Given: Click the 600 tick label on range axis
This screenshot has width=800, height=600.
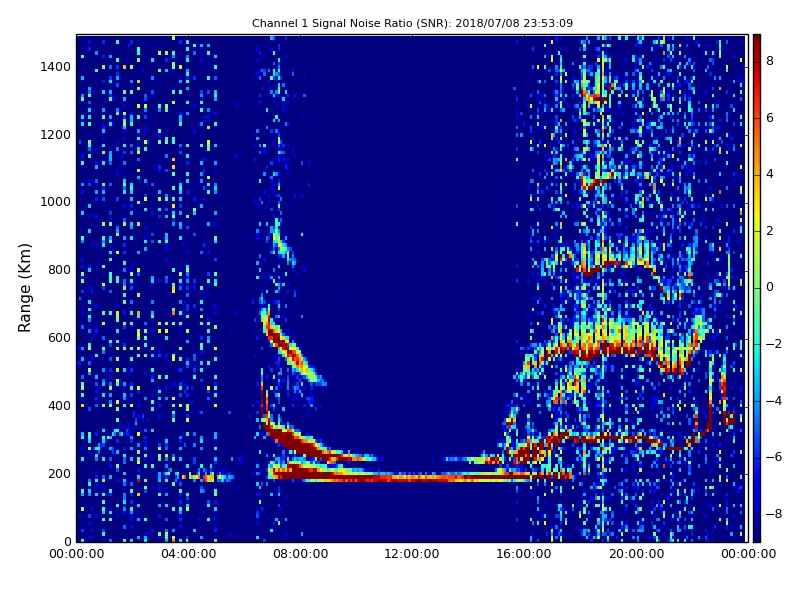Looking at the screenshot, I should [59, 338].
